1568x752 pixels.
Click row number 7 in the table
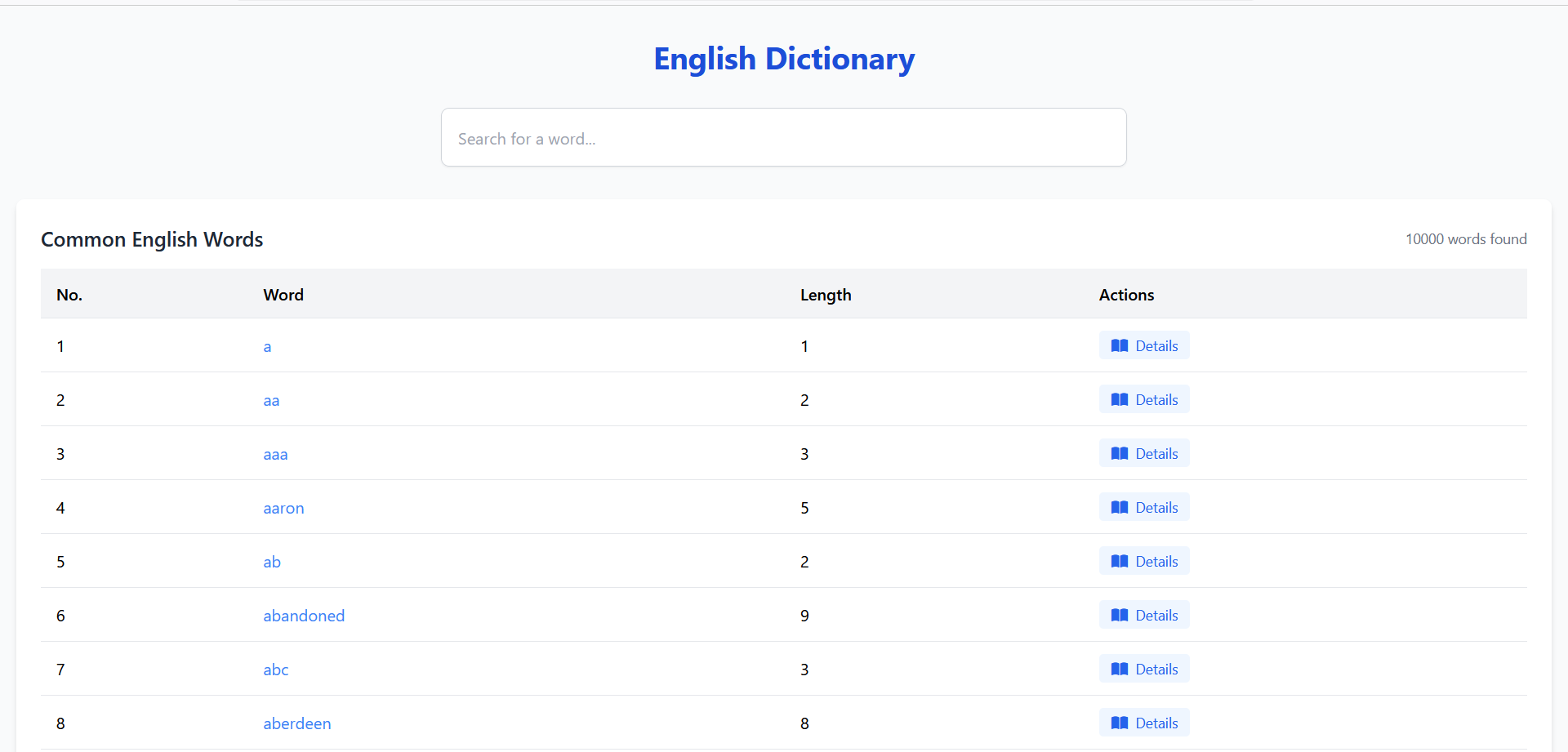click(x=60, y=670)
